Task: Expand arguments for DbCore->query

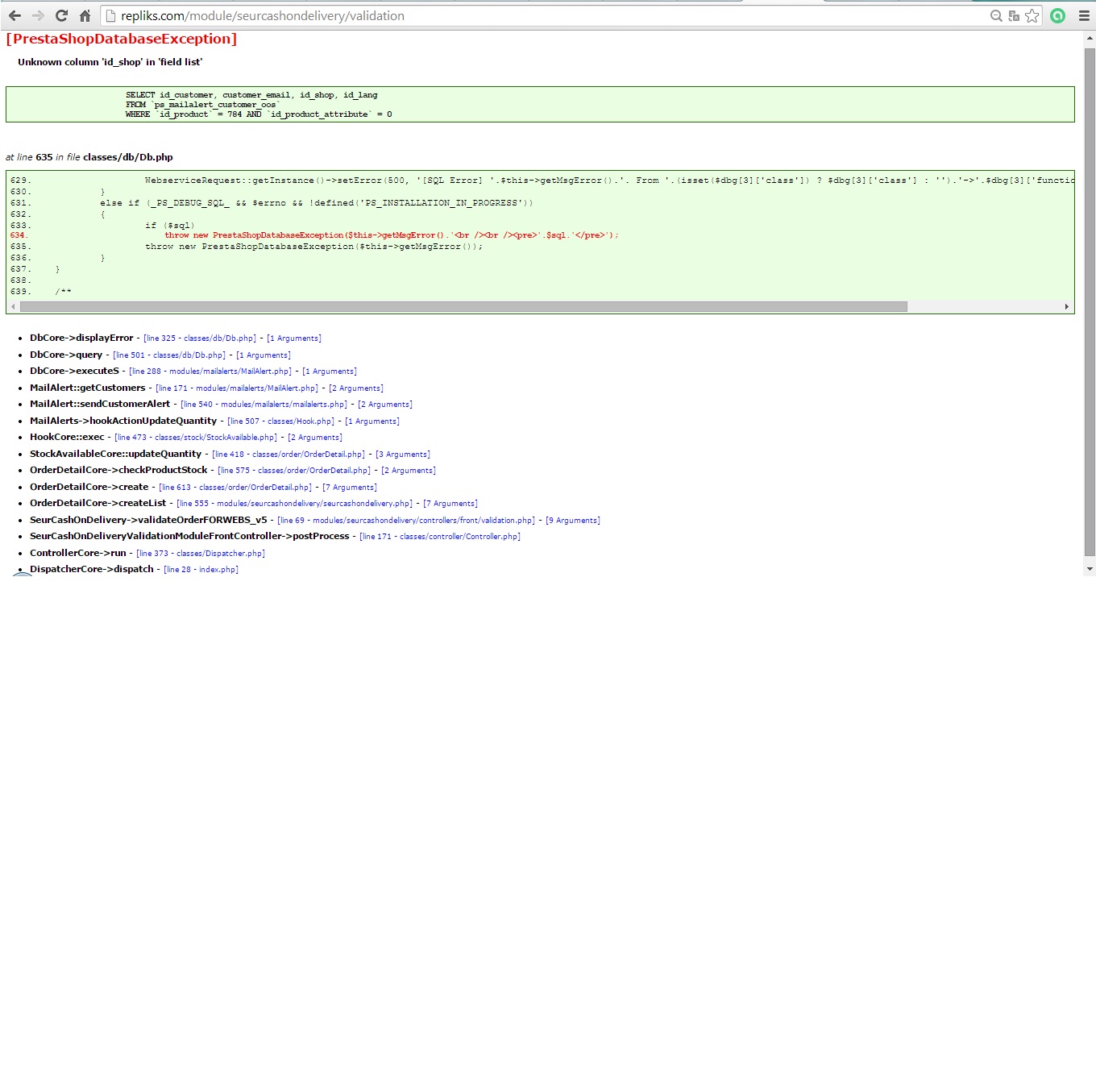Action: click(x=264, y=355)
